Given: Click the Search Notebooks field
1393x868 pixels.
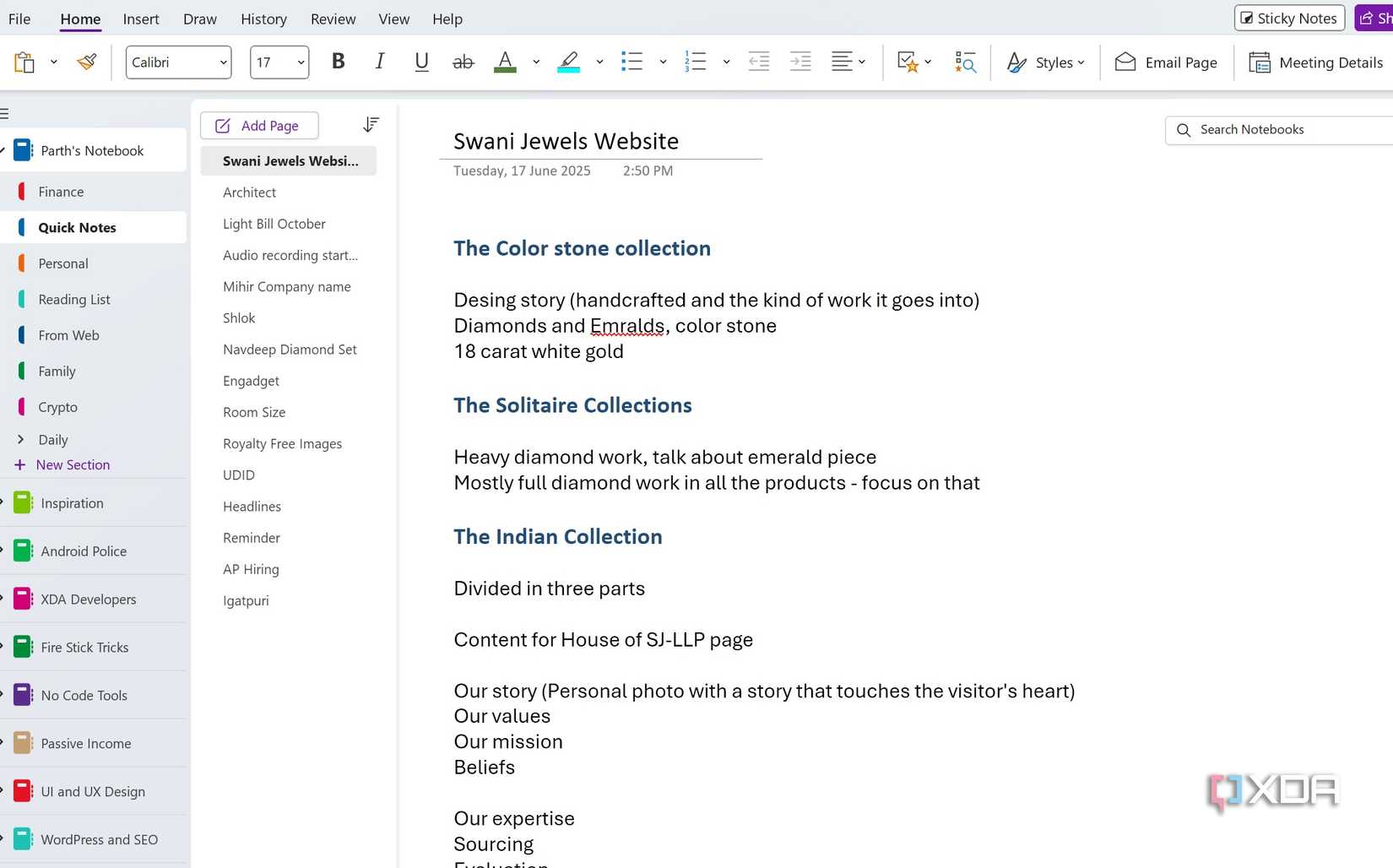Looking at the screenshot, I should (x=1266, y=129).
